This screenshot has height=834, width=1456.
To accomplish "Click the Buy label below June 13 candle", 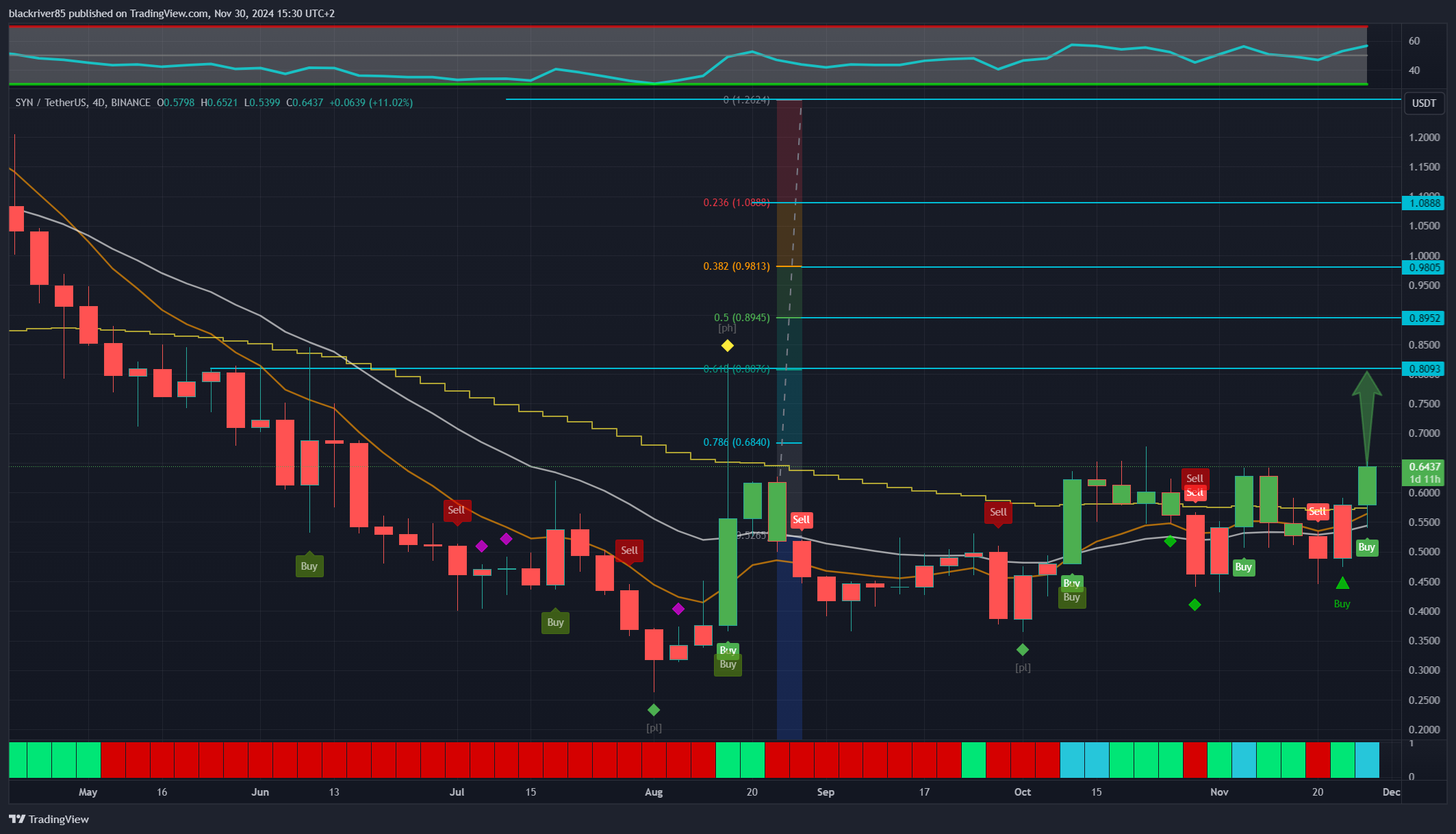I will click(309, 566).
